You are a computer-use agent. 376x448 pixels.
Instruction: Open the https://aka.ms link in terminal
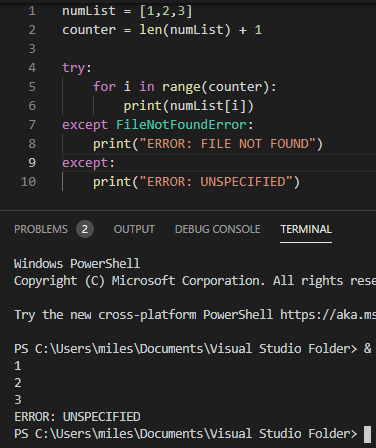click(x=328, y=314)
